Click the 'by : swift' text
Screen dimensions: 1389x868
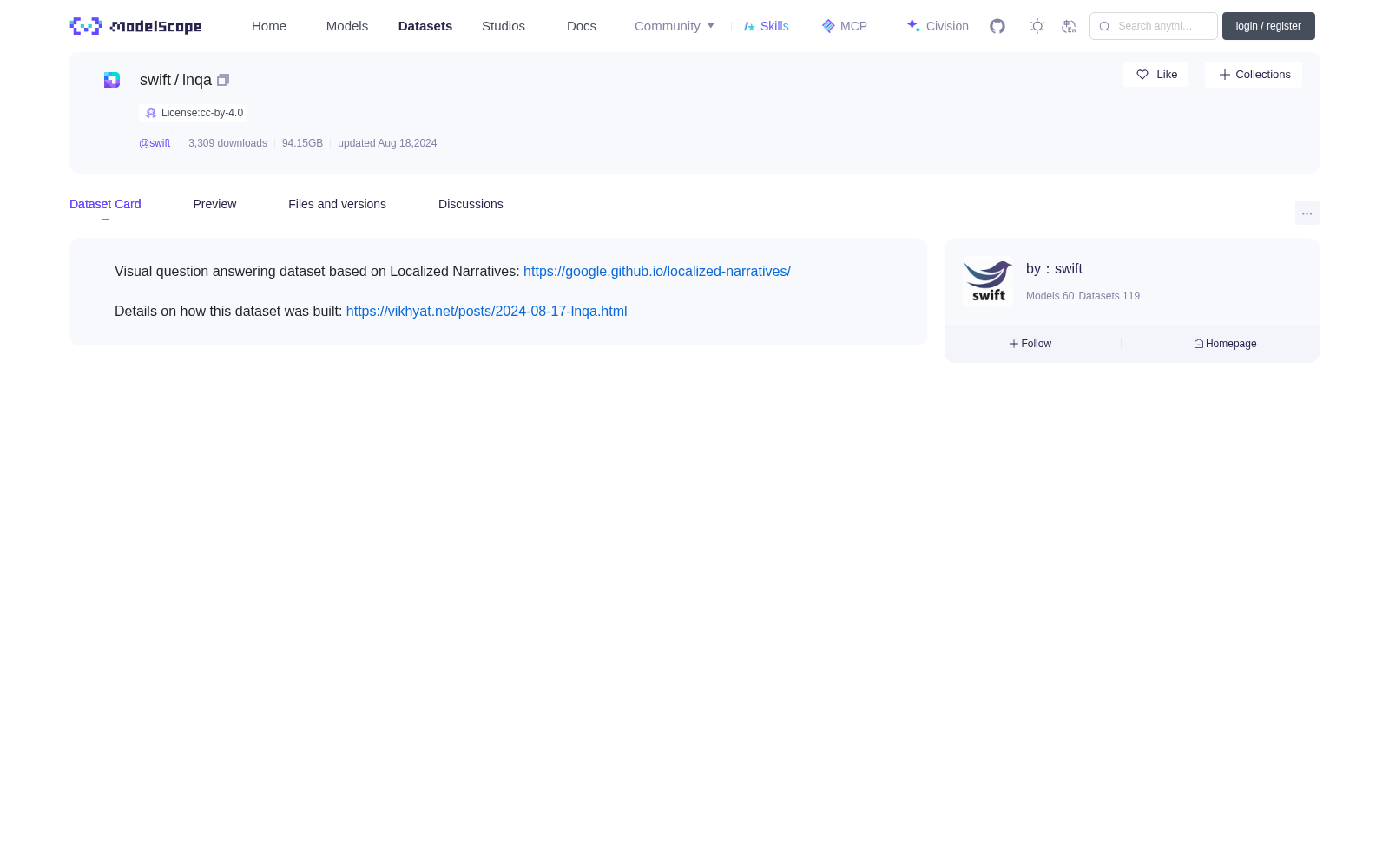(x=1054, y=269)
